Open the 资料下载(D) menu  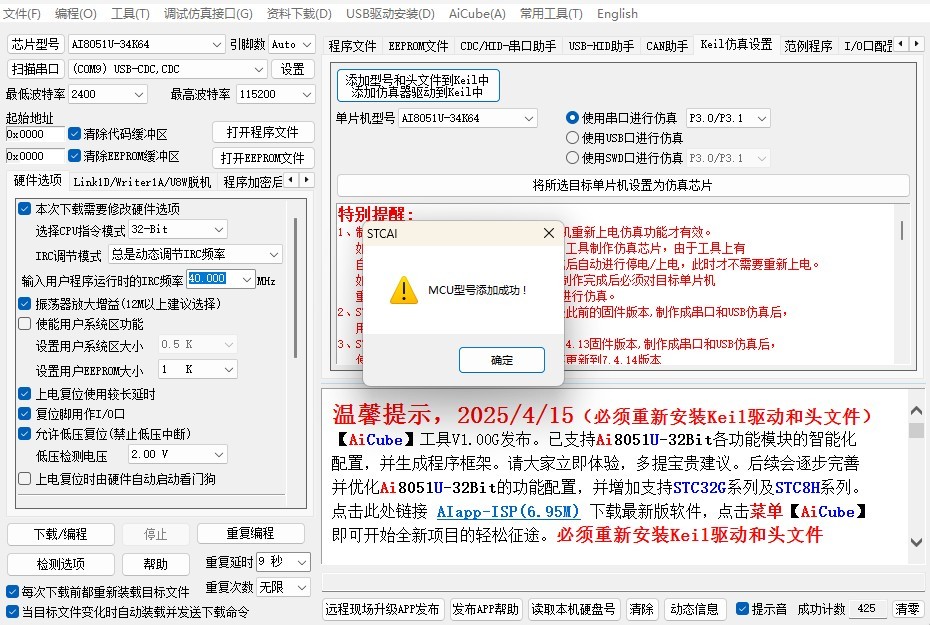coord(299,14)
